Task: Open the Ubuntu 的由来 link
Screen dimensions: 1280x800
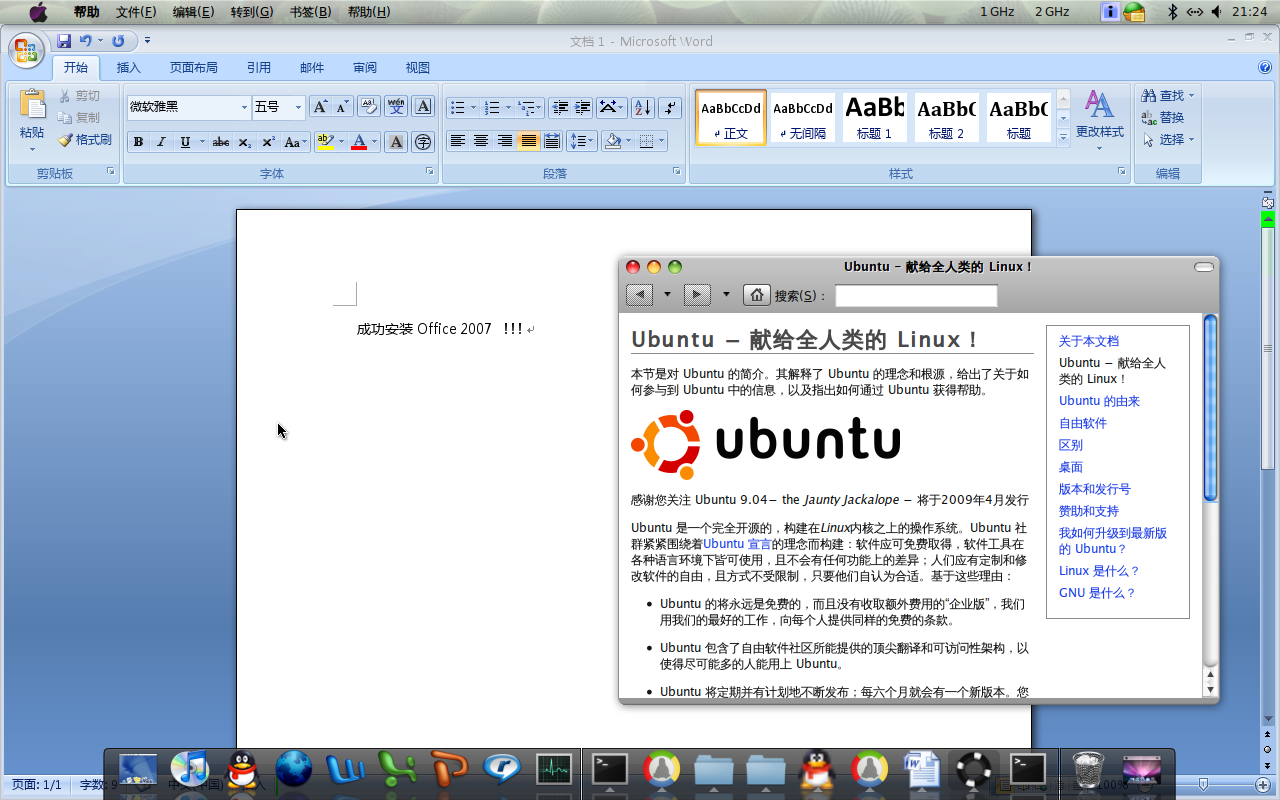Action: pos(1099,401)
